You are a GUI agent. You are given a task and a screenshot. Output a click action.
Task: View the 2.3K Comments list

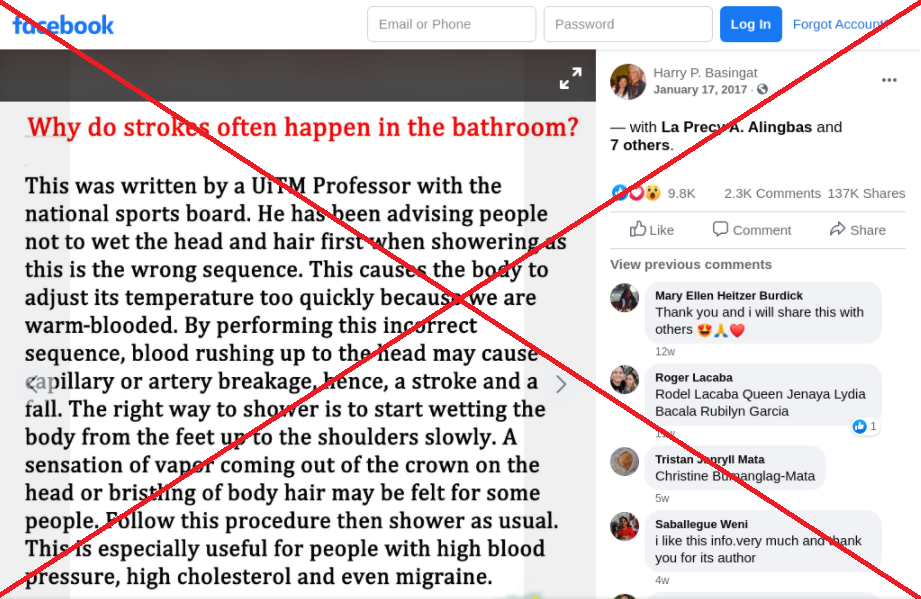pyautogui.click(x=772, y=193)
